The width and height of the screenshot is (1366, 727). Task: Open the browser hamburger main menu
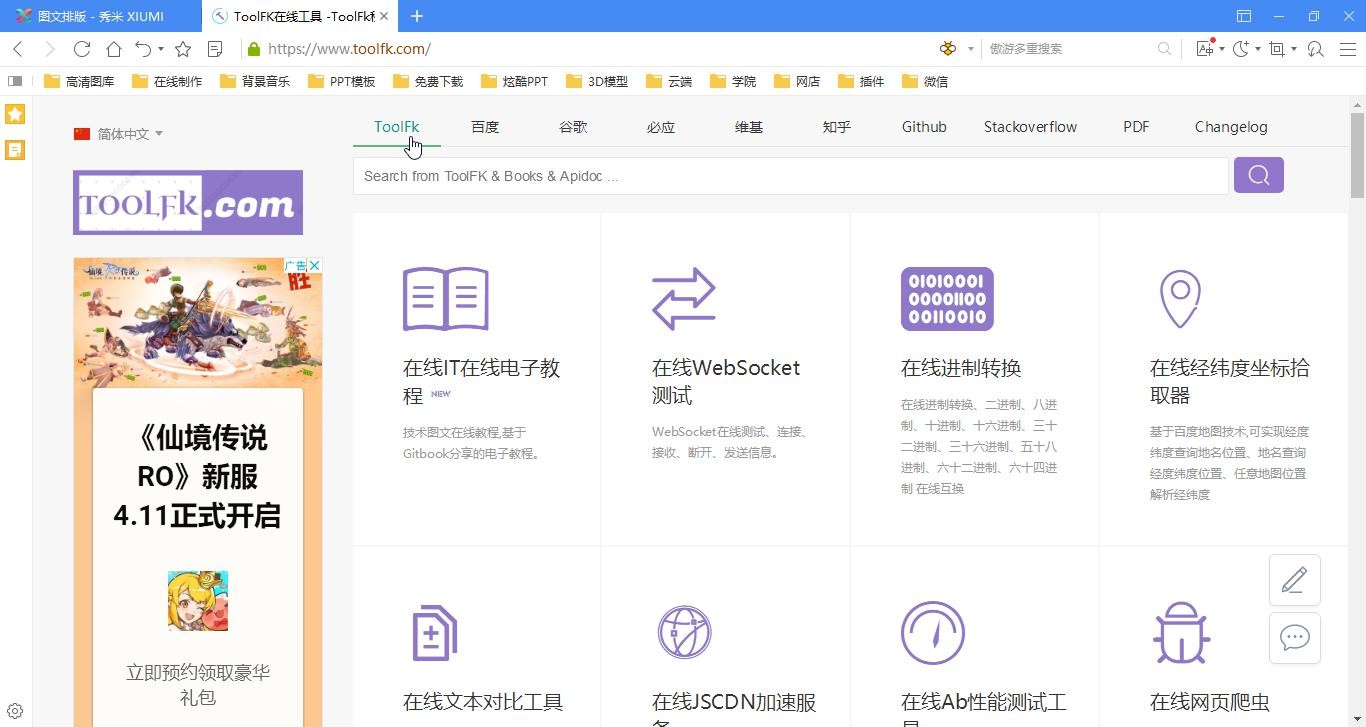[1347, 49]
